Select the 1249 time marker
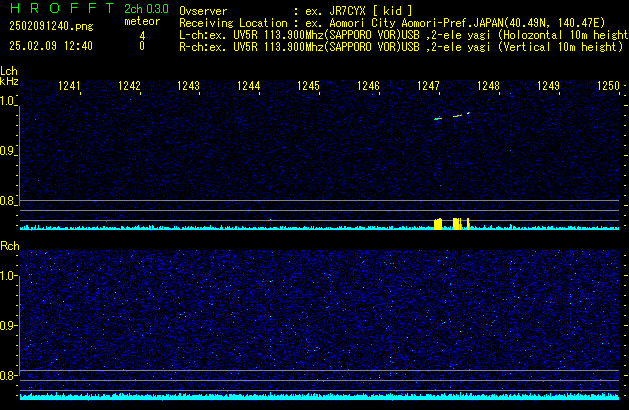The image size is (629, 410). tap(548, 86)
